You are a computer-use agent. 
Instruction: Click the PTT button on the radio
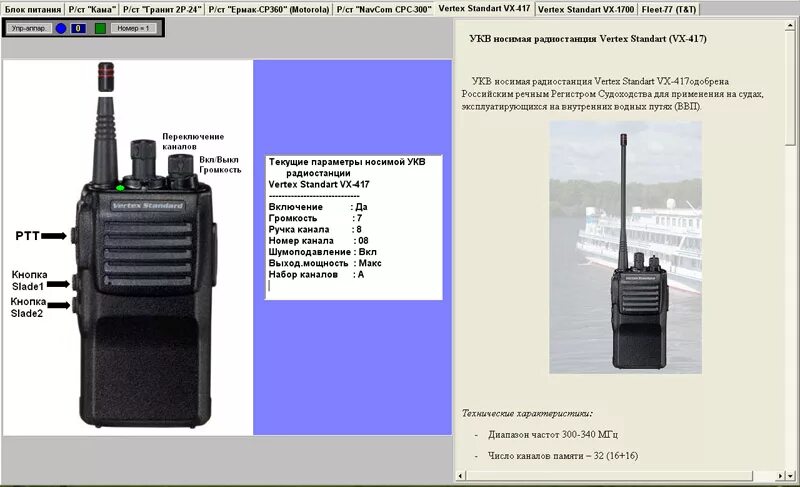[x=74, y=235]
